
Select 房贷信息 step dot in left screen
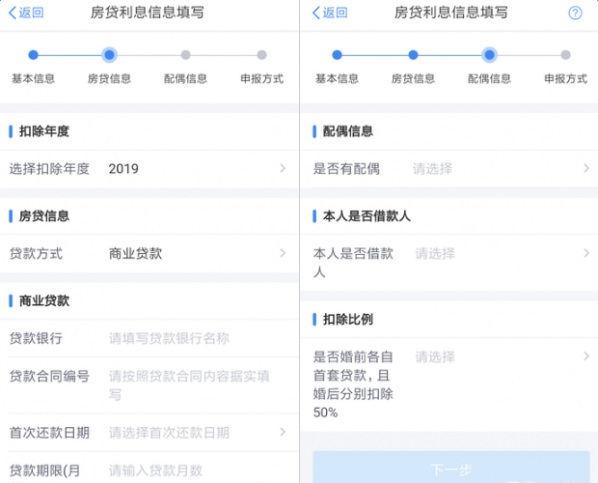coord(109,55)
